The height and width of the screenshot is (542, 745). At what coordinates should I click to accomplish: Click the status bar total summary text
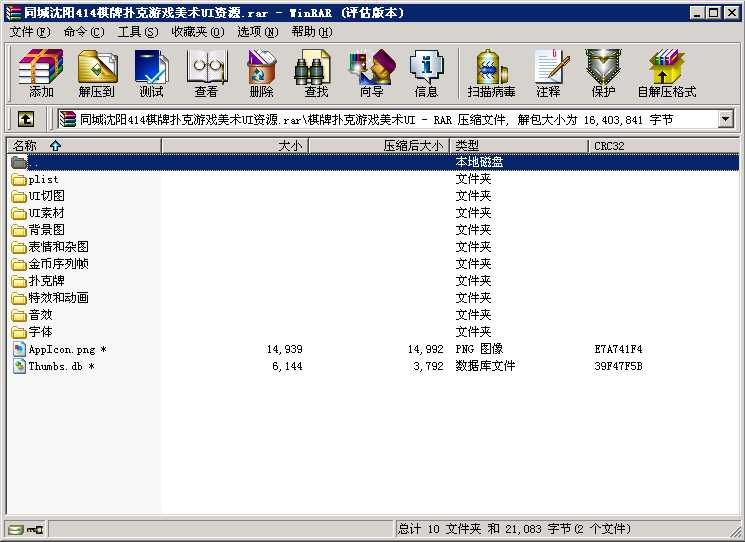coord(514,529)
